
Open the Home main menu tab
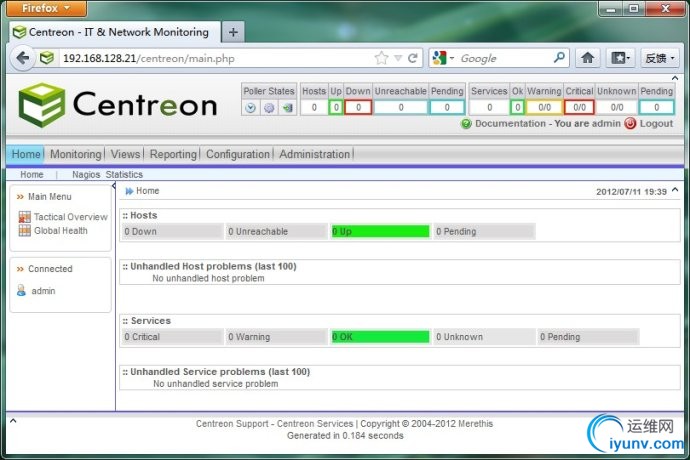26,154
